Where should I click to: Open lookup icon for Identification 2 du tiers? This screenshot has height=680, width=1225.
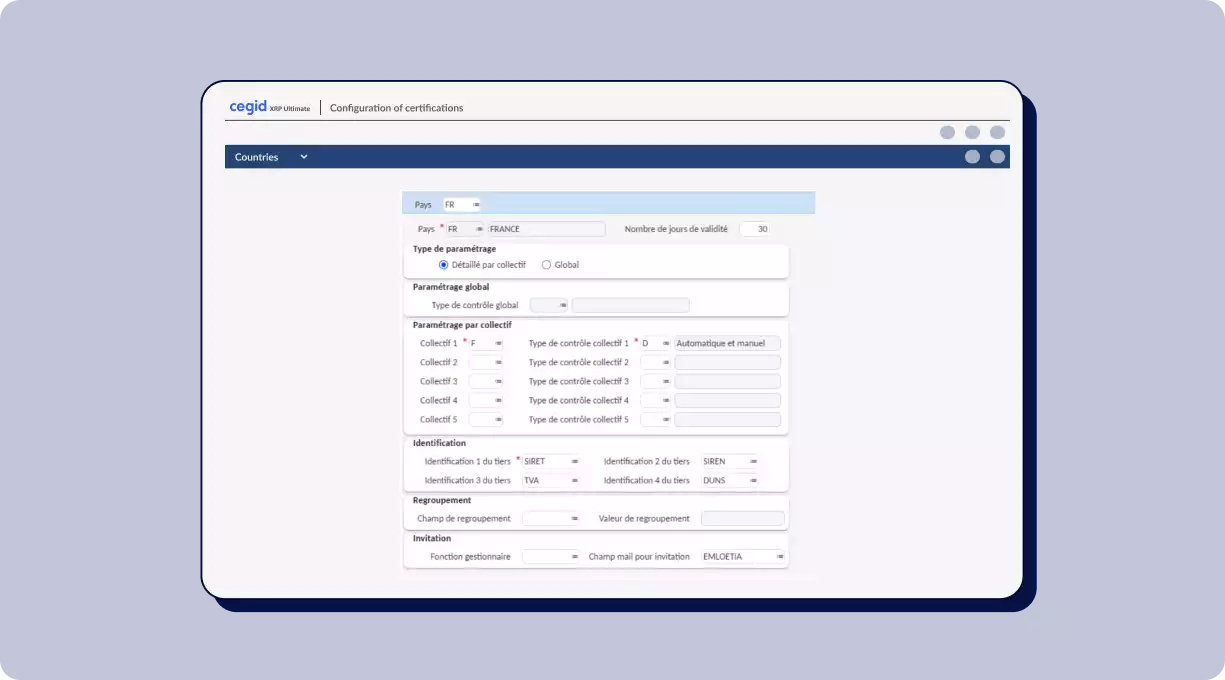point(753,461)
